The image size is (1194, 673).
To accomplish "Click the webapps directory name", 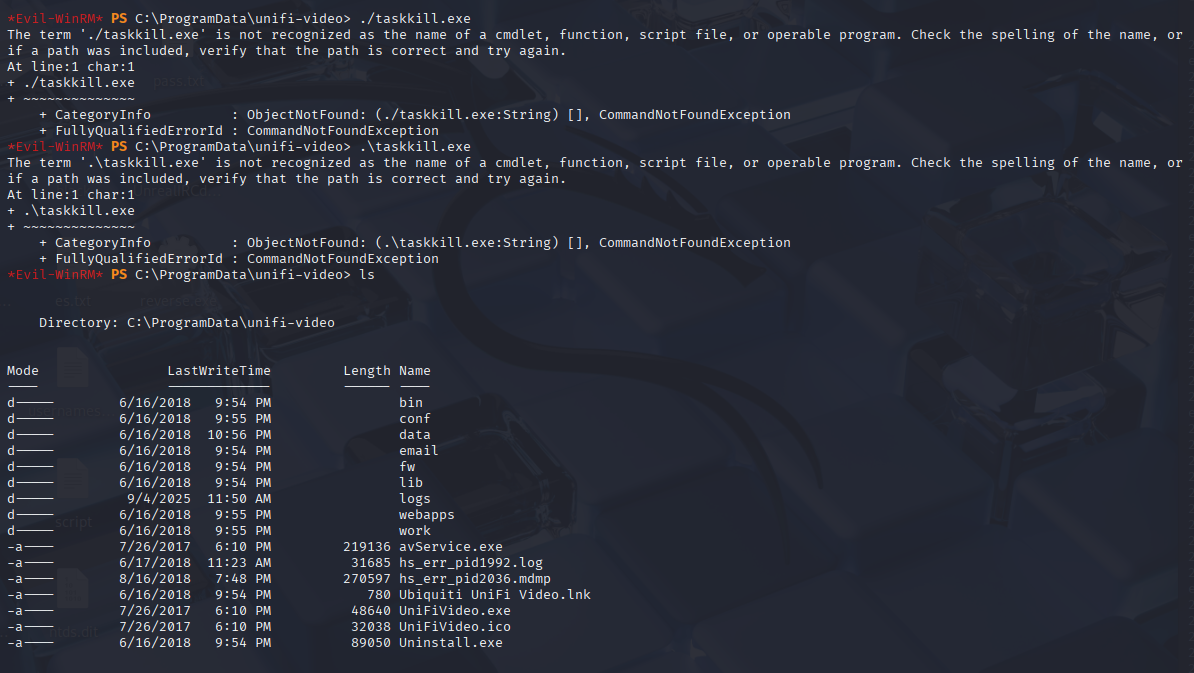I will [x=426, y=515].
